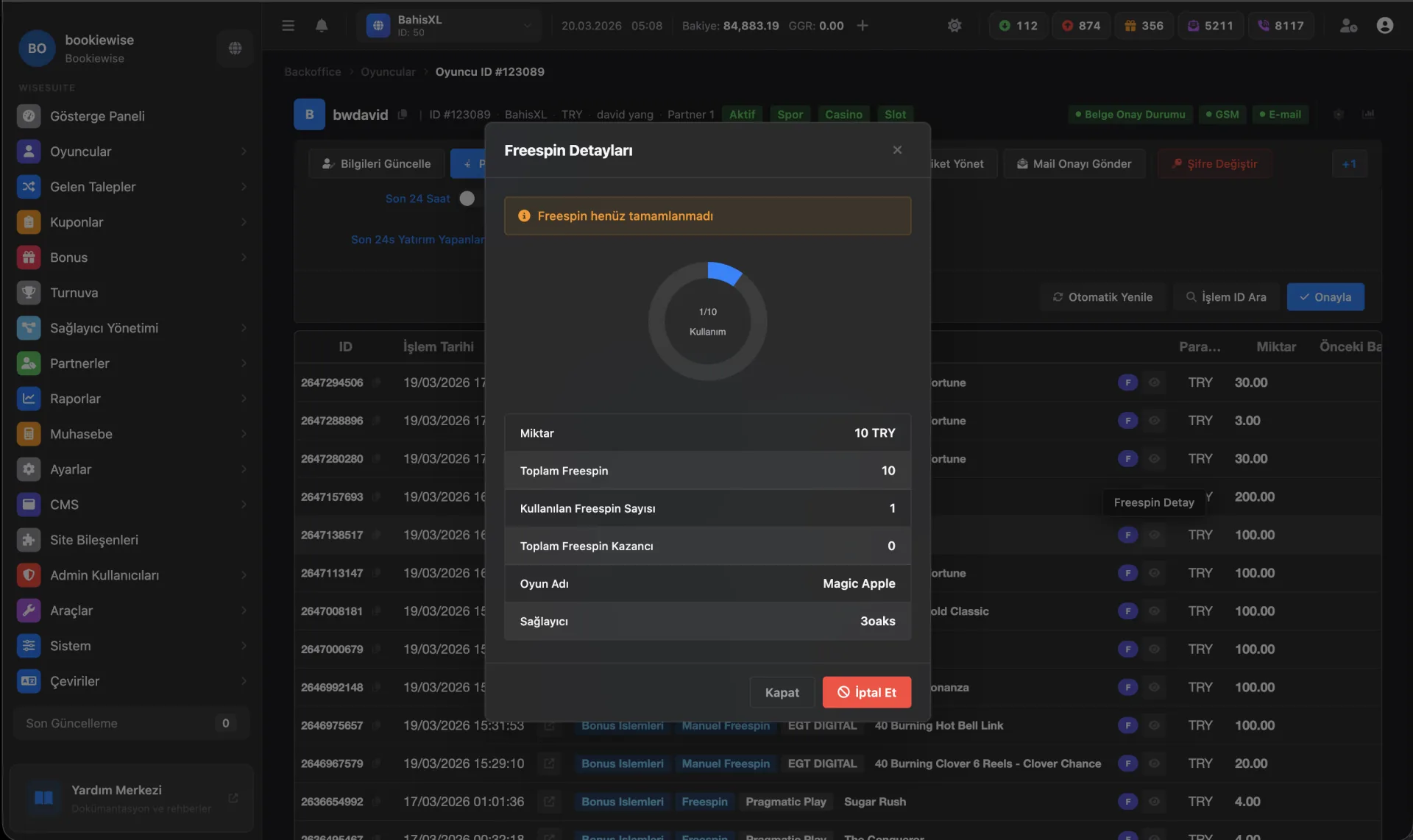Expand the Oyuncular sidebar section

point(245,152)
